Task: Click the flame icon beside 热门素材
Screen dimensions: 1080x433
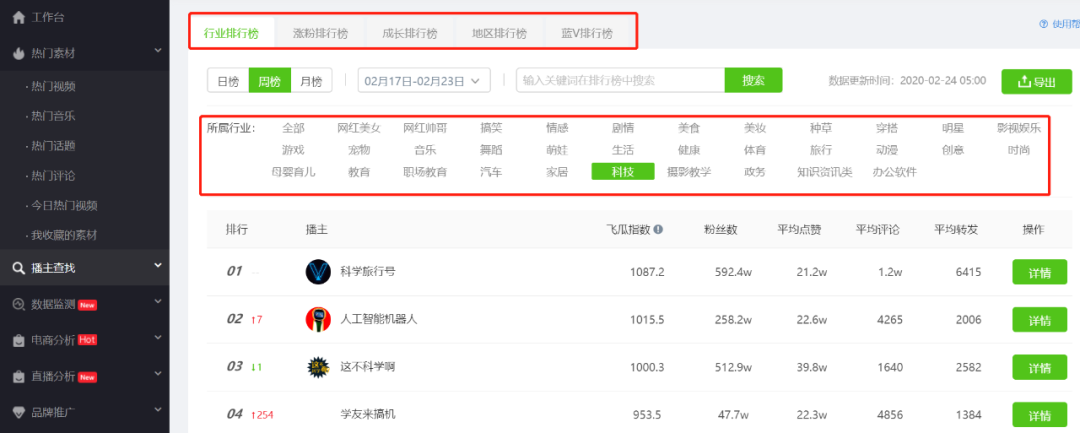Action: (x=19, y=53)
